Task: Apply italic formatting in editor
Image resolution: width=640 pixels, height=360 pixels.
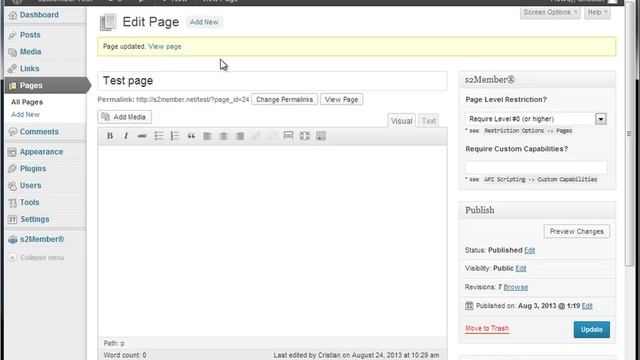Action: 126,136
